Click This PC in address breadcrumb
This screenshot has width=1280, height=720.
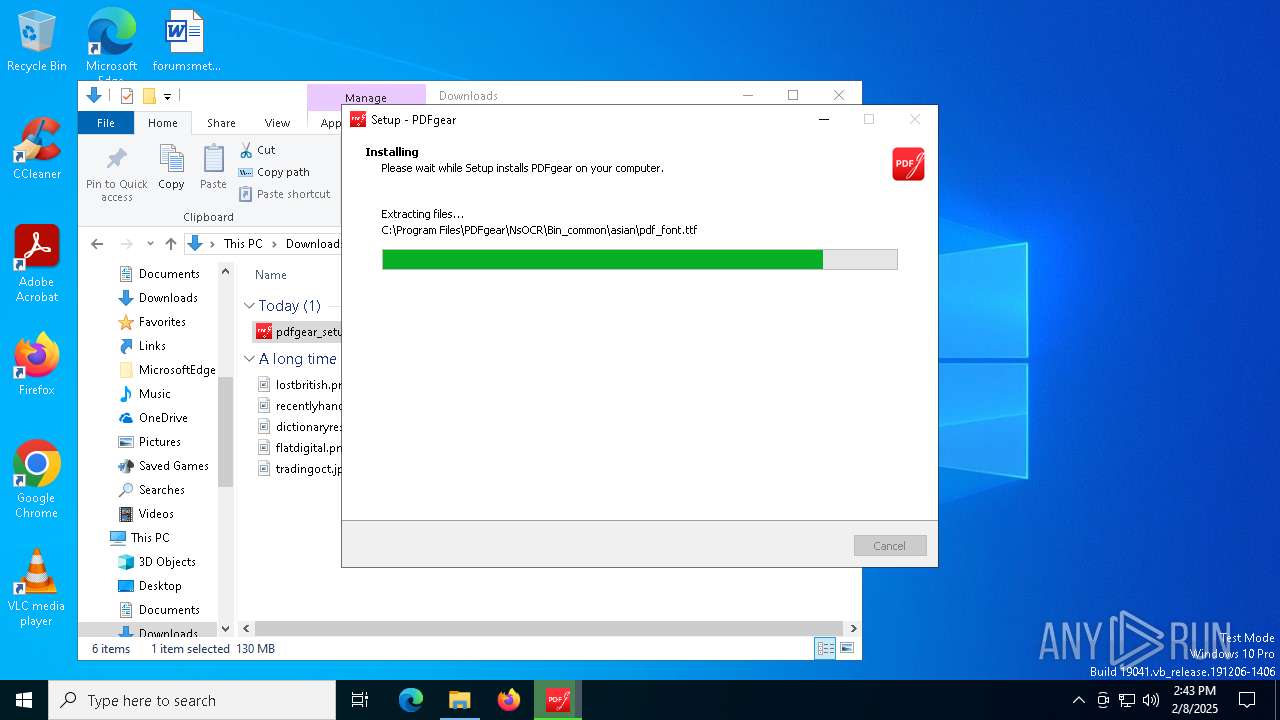(x=243, y=244)
